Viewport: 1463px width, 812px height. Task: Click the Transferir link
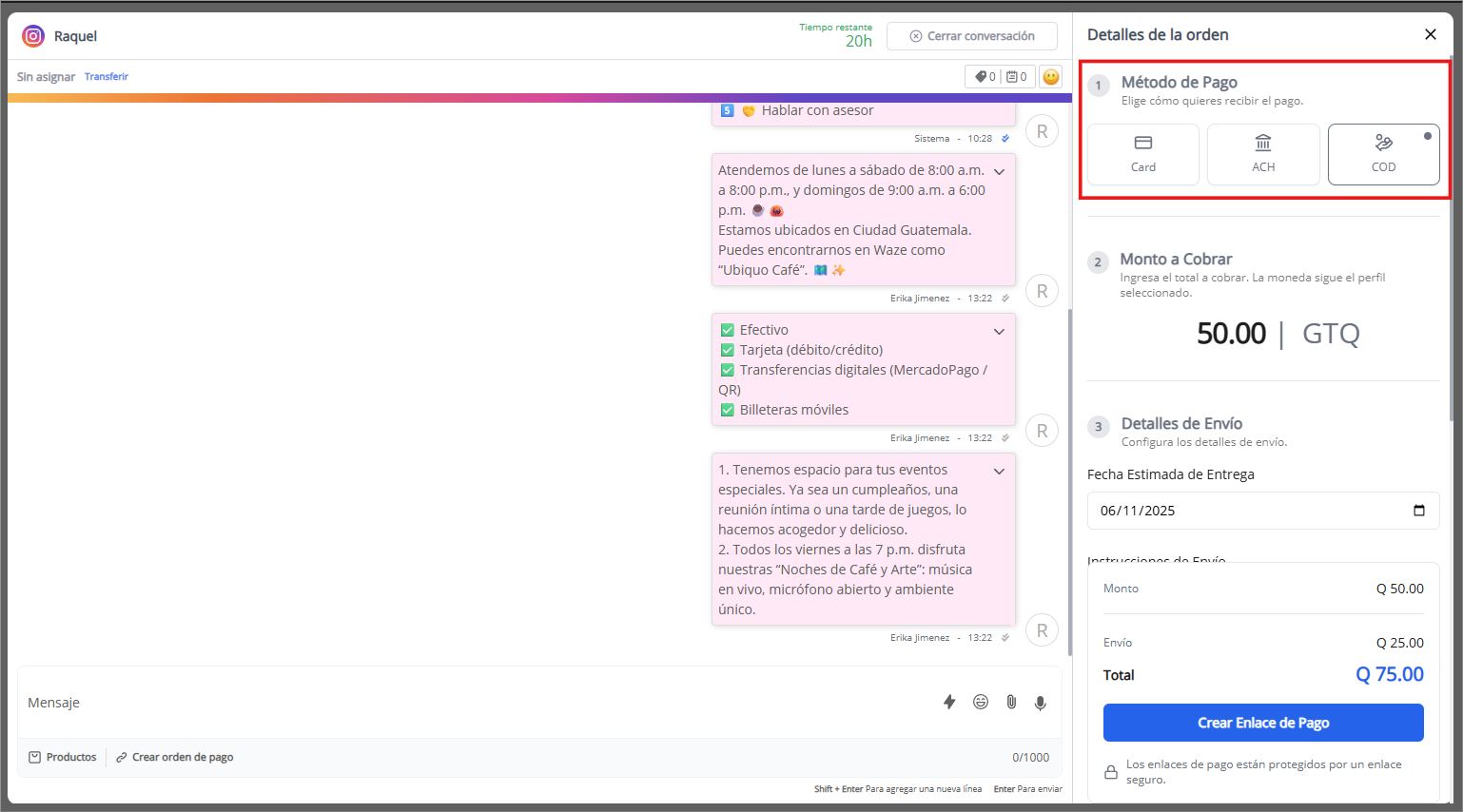[x=107, y=77]
